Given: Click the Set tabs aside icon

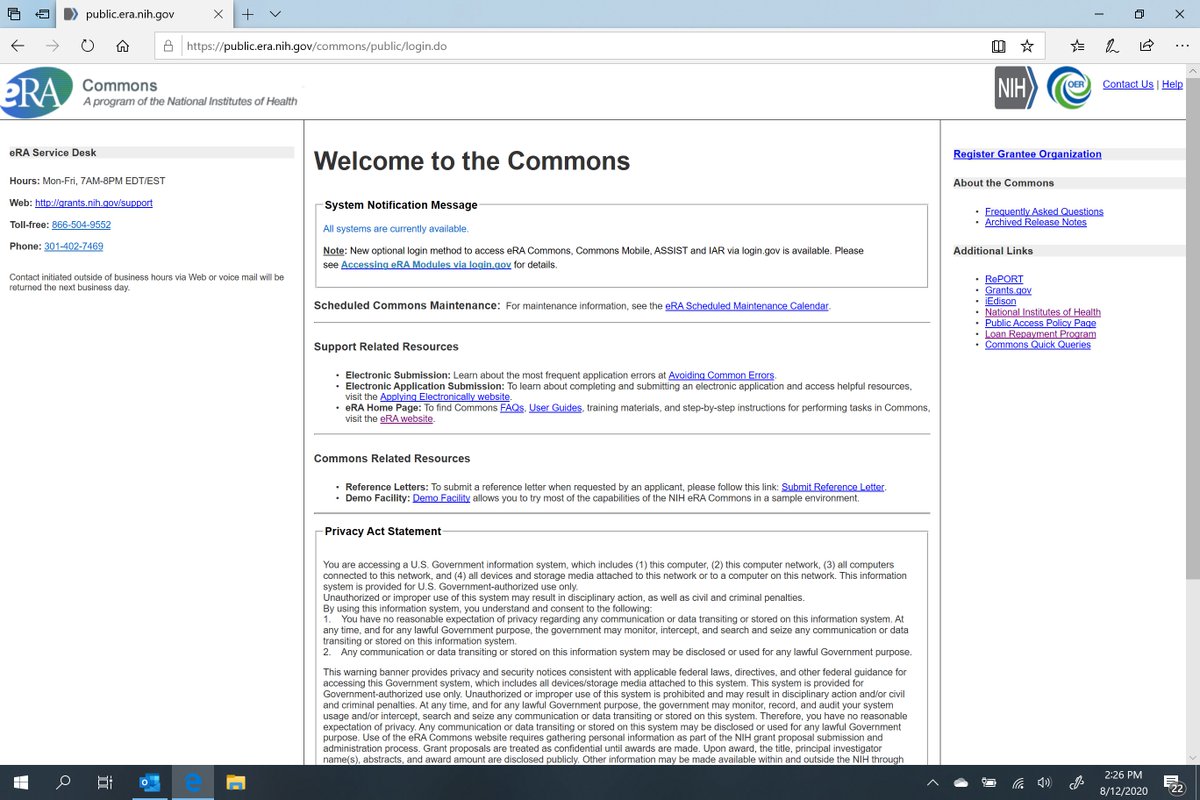Looking at the screenshot, I should pyautogui.click(x=43, y=14).
